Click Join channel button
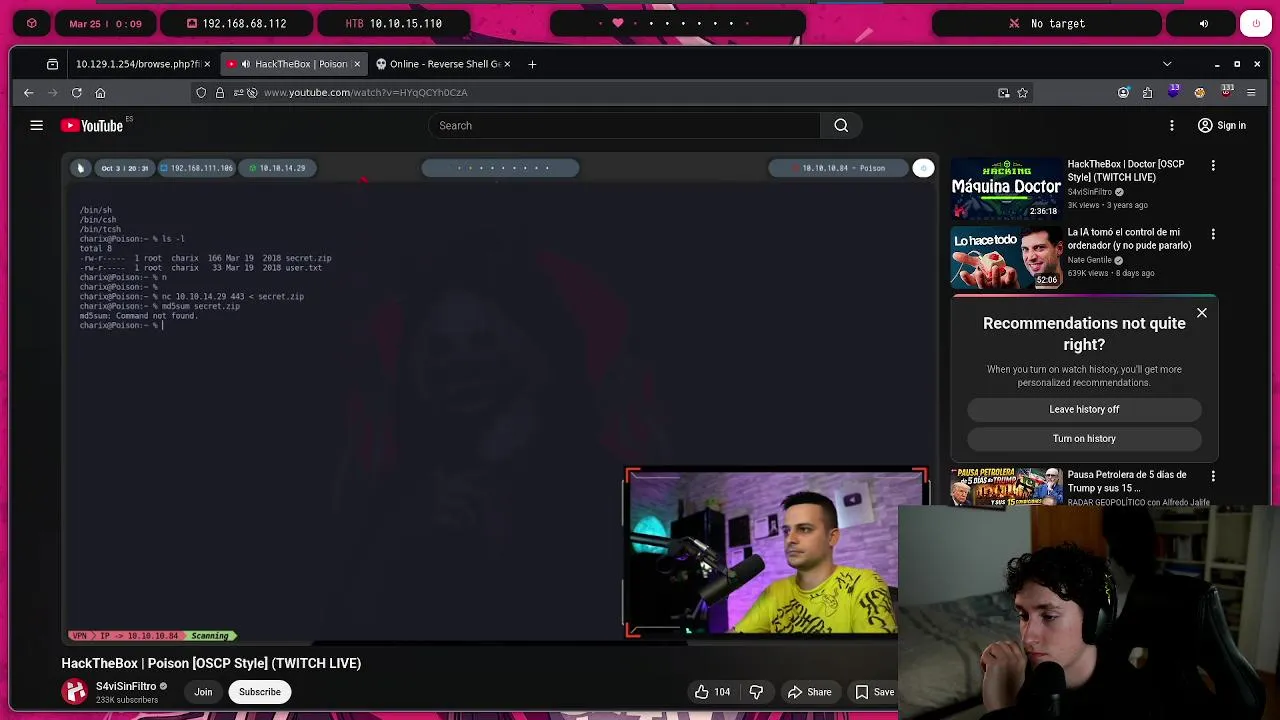 tap(203, 692)
